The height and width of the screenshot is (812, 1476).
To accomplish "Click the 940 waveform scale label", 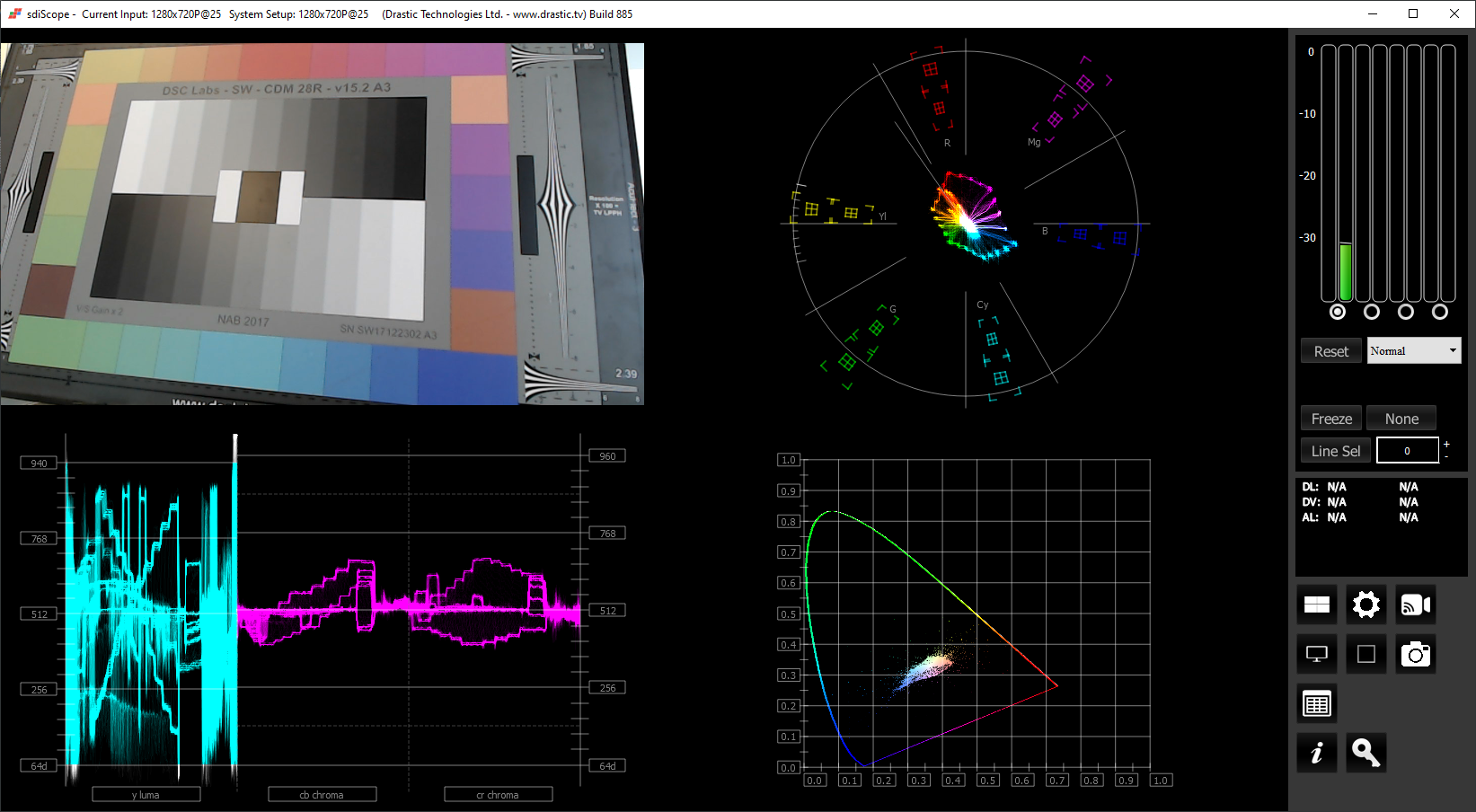I will (x=39, y=463).
